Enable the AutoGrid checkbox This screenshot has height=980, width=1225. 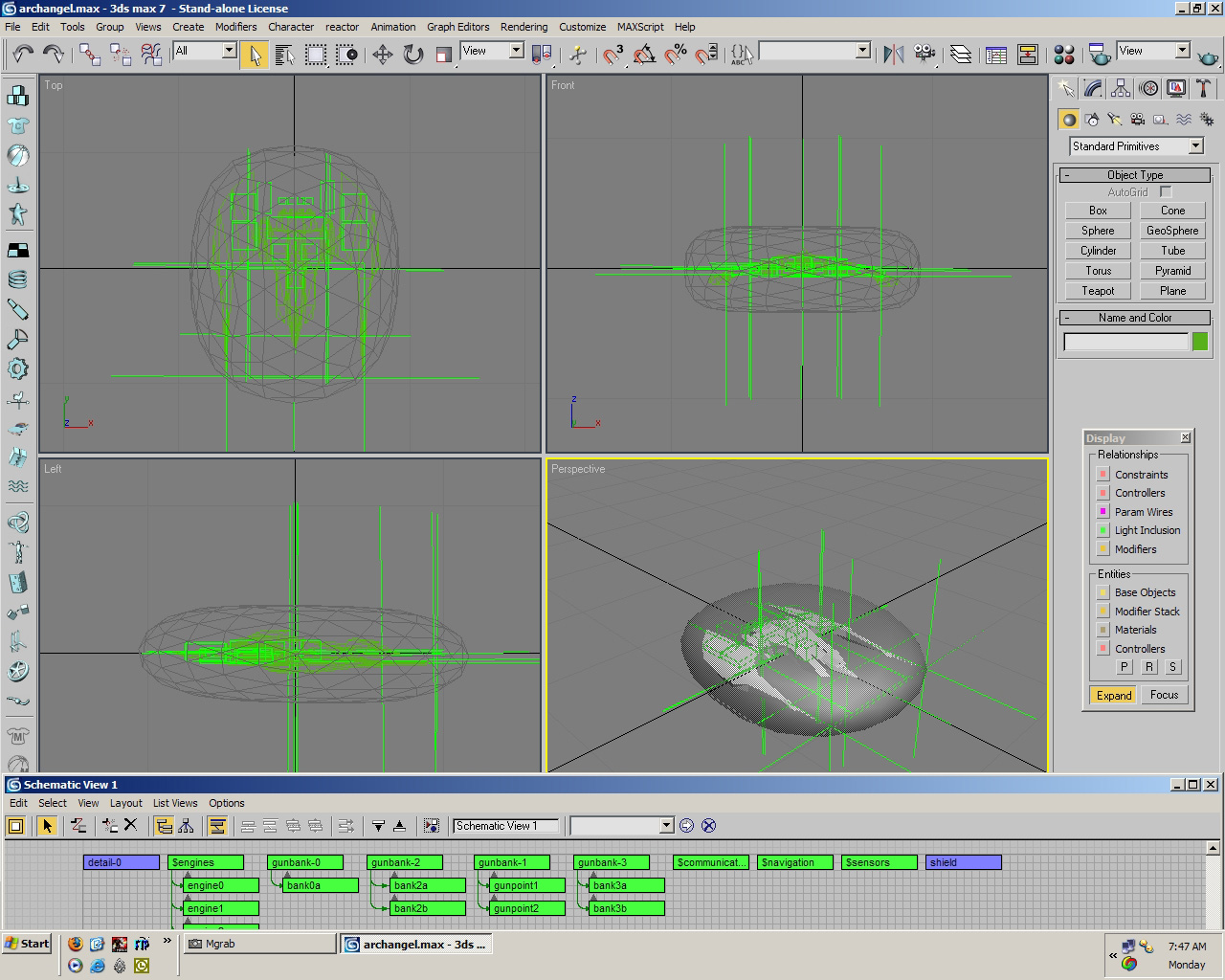click(1166, 192)
